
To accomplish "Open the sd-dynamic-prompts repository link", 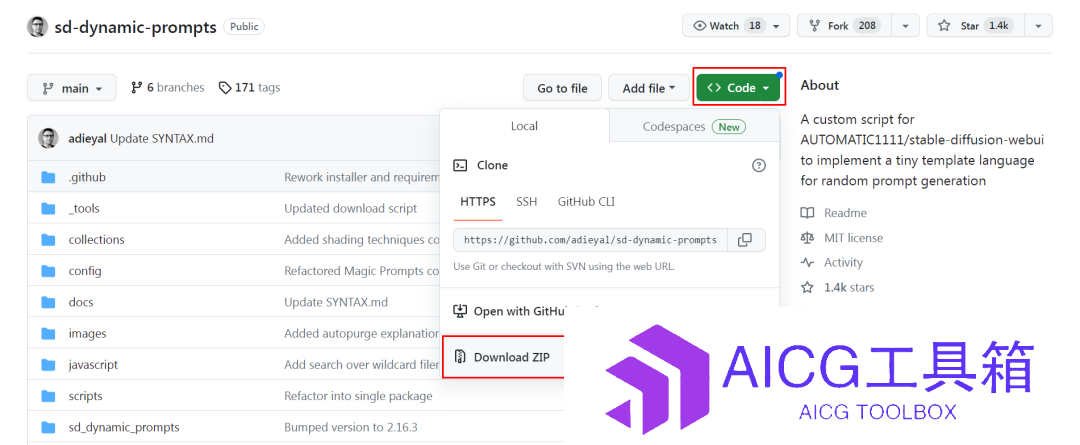I will tap(135, 27).
